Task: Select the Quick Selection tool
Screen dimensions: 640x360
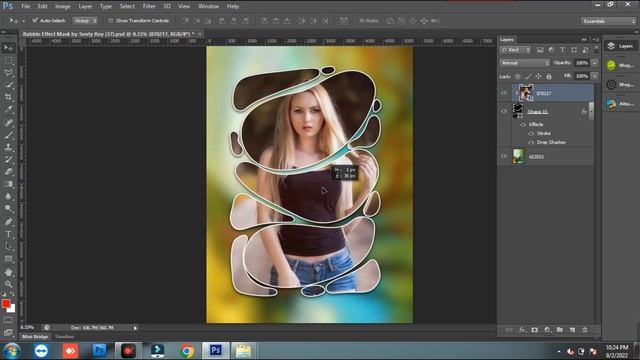Action: 8,85
